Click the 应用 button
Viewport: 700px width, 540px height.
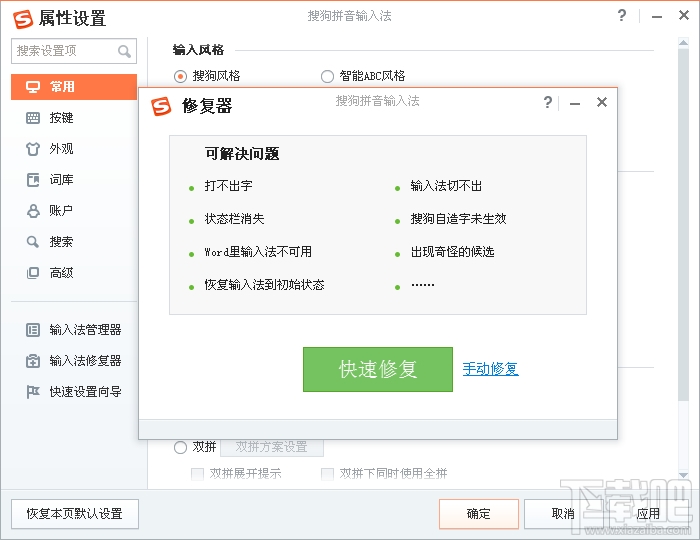648,514
